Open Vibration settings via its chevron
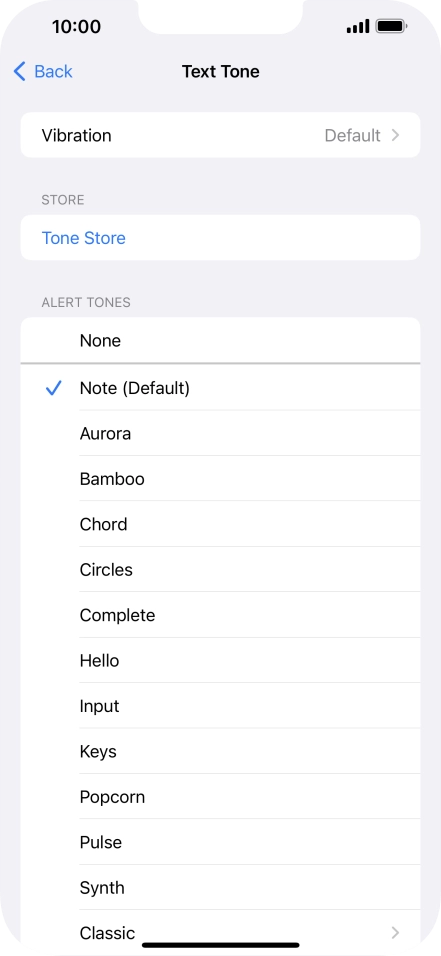Viewport: 441px width, 956px height. click(x=395, y=135)
